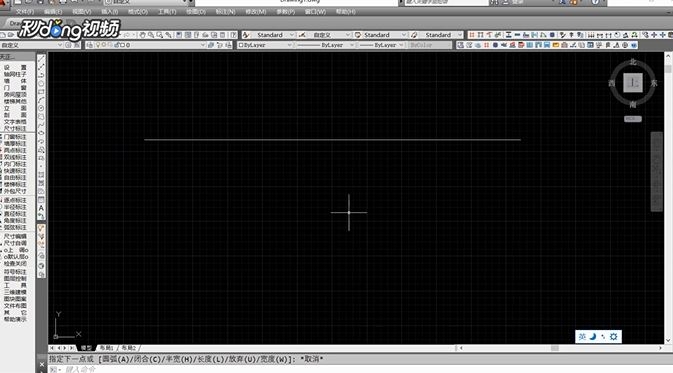The height and width of the screenshot is (373, 673).
Task: Click 尺寸编辑 in Tianzheng panel
Action: coord(15,237)
